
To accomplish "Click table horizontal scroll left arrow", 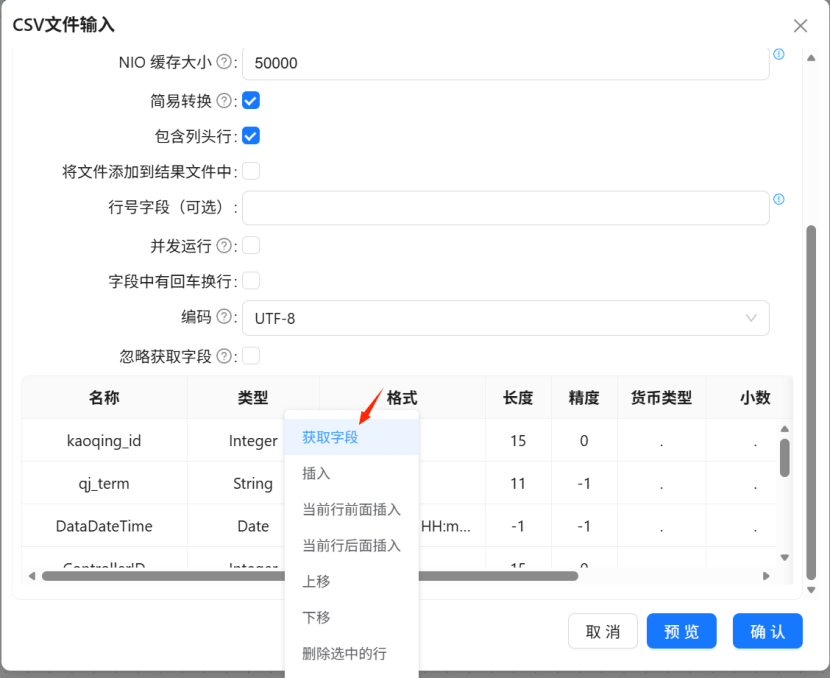I will (x=32, y=576).
